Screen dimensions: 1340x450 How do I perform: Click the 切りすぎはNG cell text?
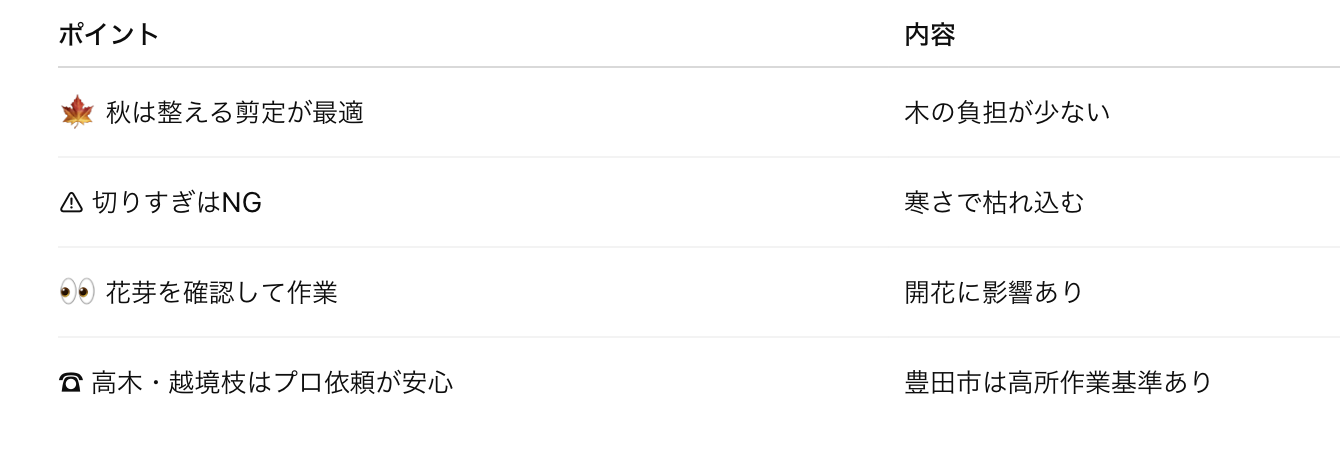pyautogui.click(x=177, y=203)
